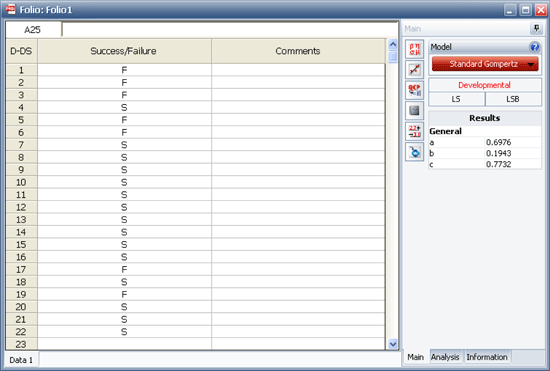Click the blue transfer data icon
The image size is (550, 371).
coord(414,152)
